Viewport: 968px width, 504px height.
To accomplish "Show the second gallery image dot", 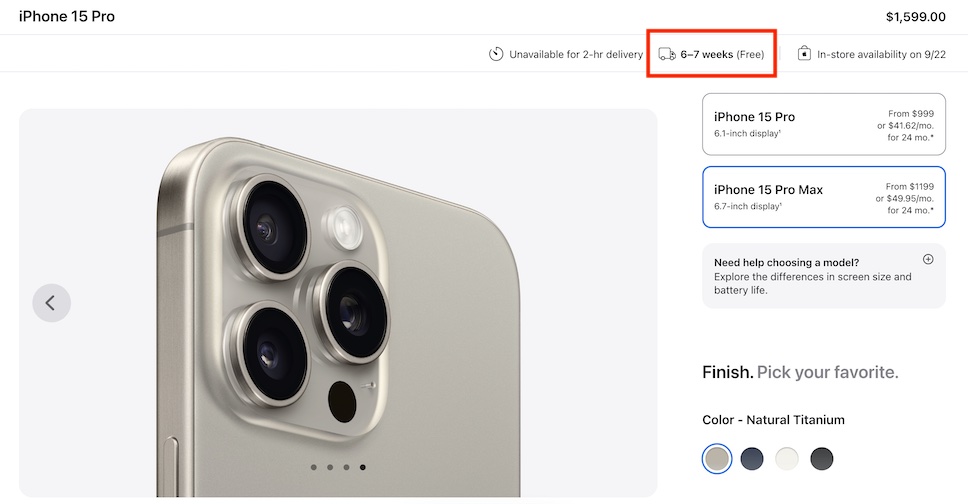I will pyautogui.click(x=330, y=467).
